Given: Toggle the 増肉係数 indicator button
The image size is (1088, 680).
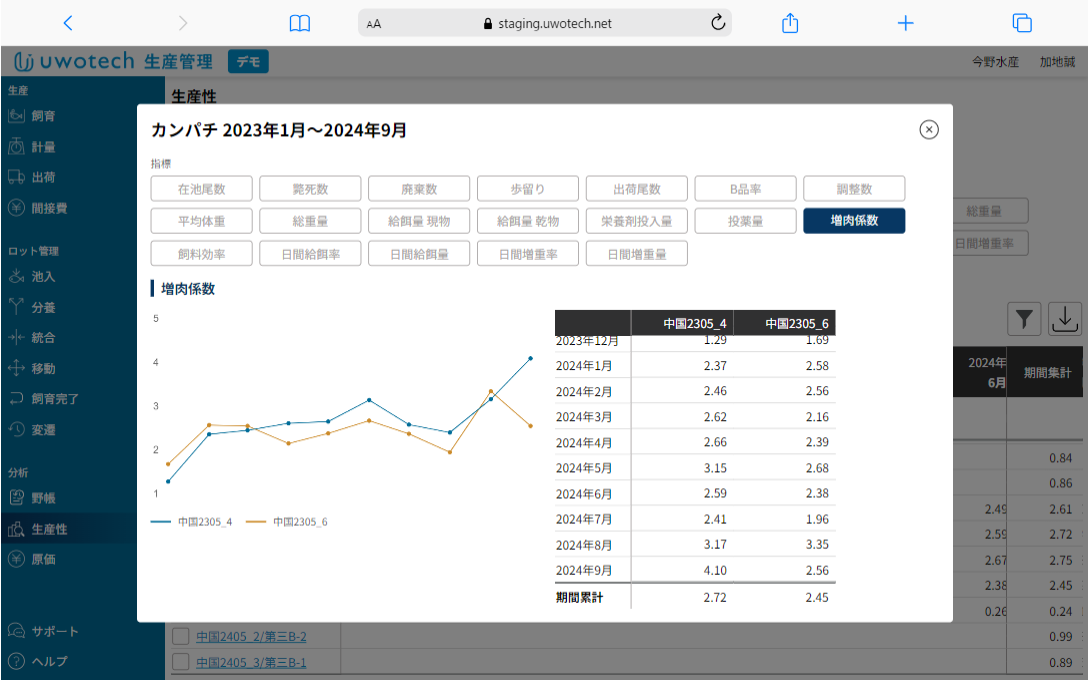Looking at the screenshot, I should point(854,221).
